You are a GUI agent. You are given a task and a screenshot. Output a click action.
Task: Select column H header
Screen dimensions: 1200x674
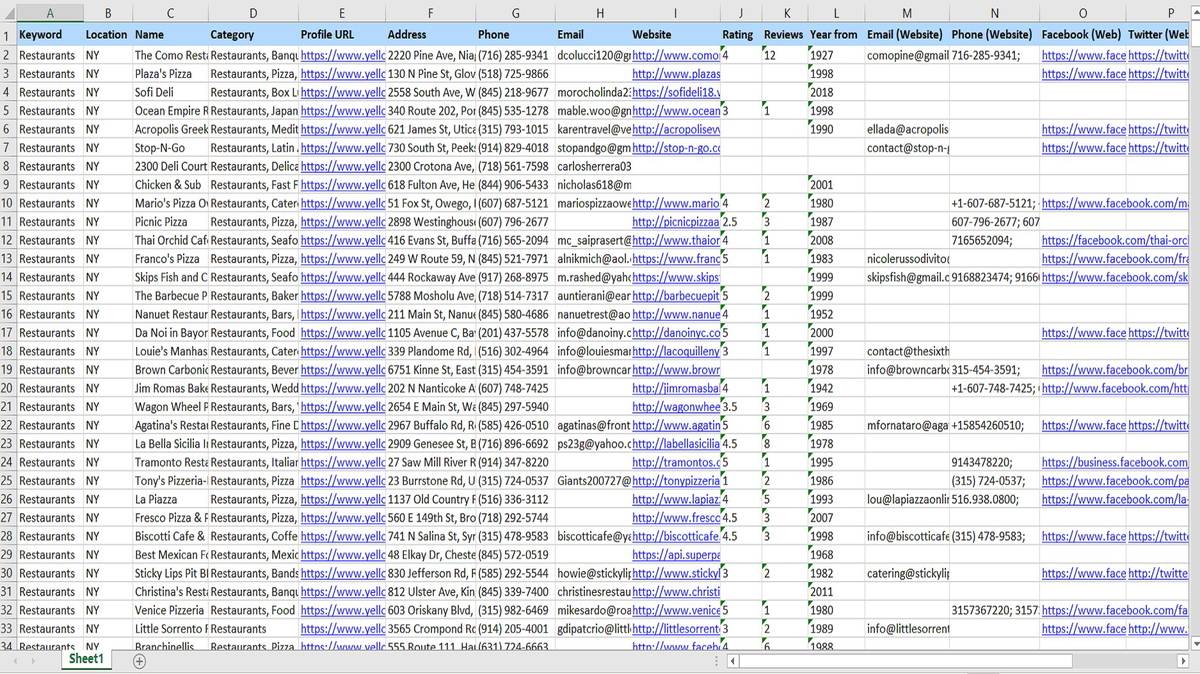(598, 12)
